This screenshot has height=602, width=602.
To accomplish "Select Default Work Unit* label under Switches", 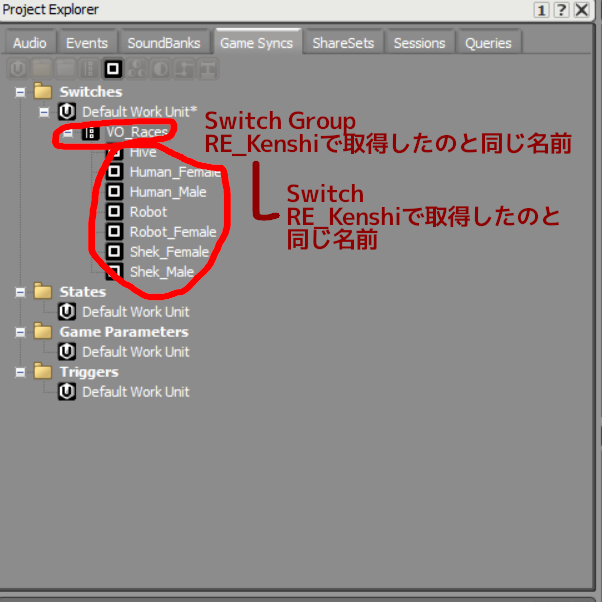I will click(x=140, y=112).
